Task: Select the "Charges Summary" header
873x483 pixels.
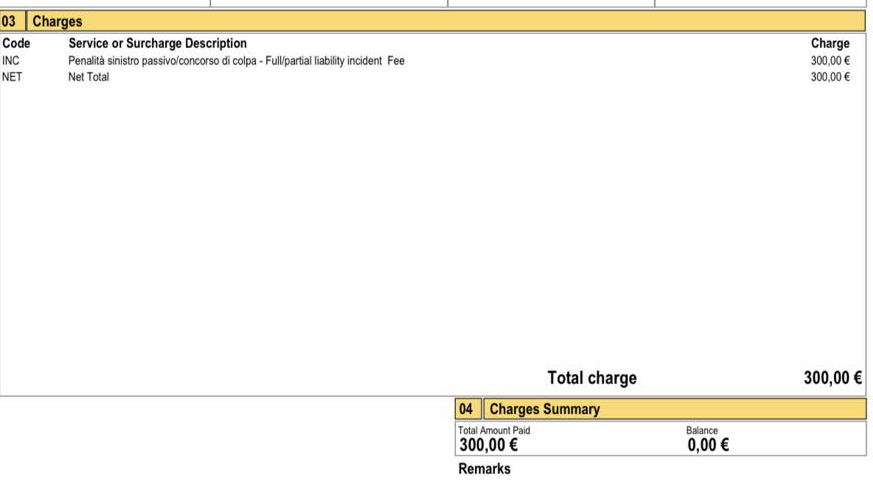Action: (675, 409)
